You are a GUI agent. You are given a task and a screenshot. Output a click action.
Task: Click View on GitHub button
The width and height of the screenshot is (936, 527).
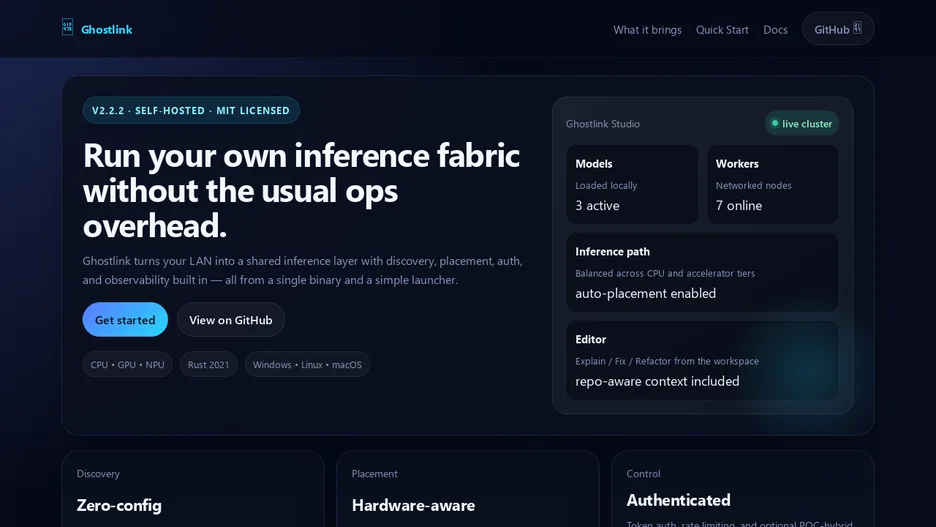tap(230, 320)
